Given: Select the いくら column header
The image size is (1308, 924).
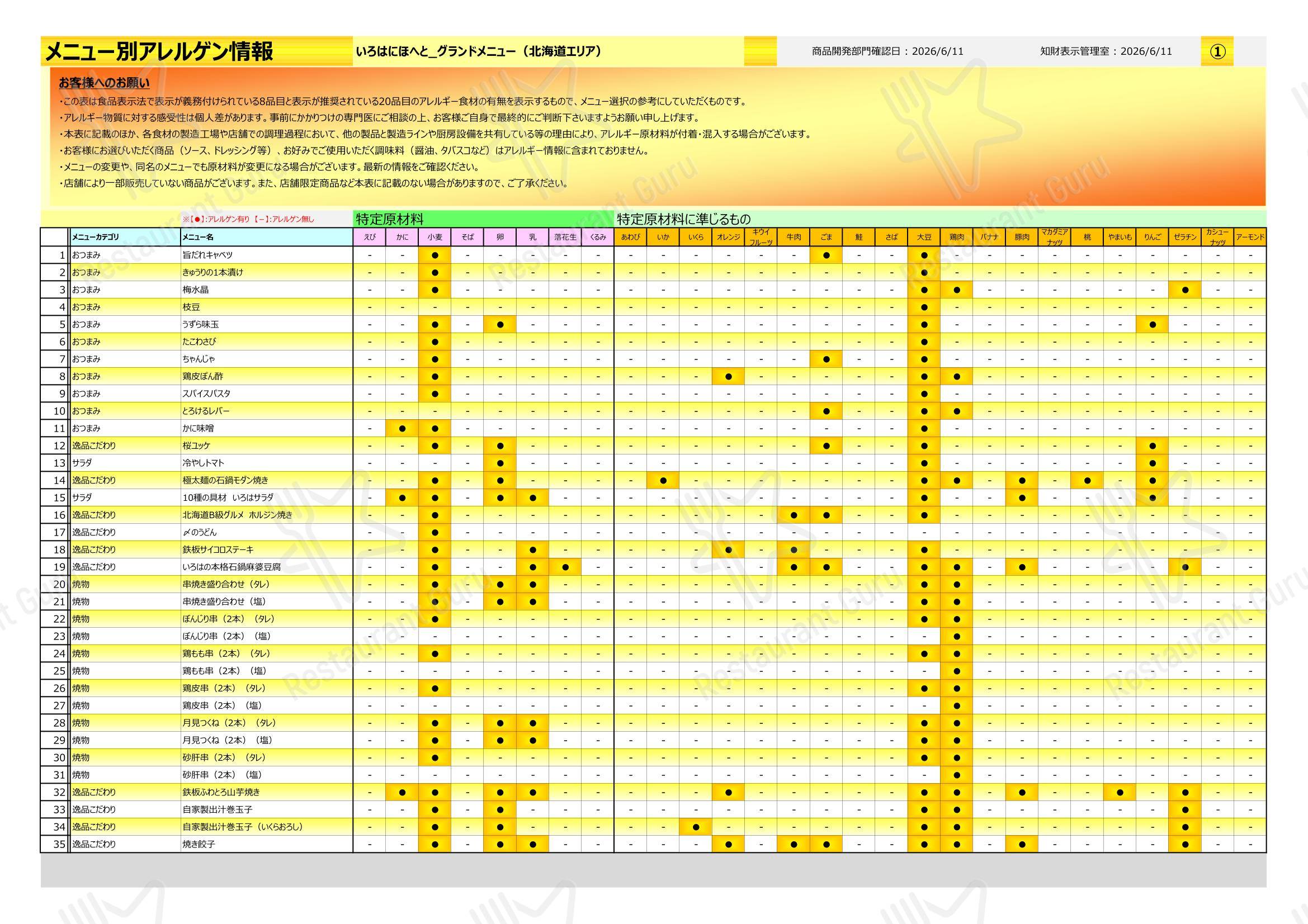Looking at the screenshot, I should click(x=696, y=238).
